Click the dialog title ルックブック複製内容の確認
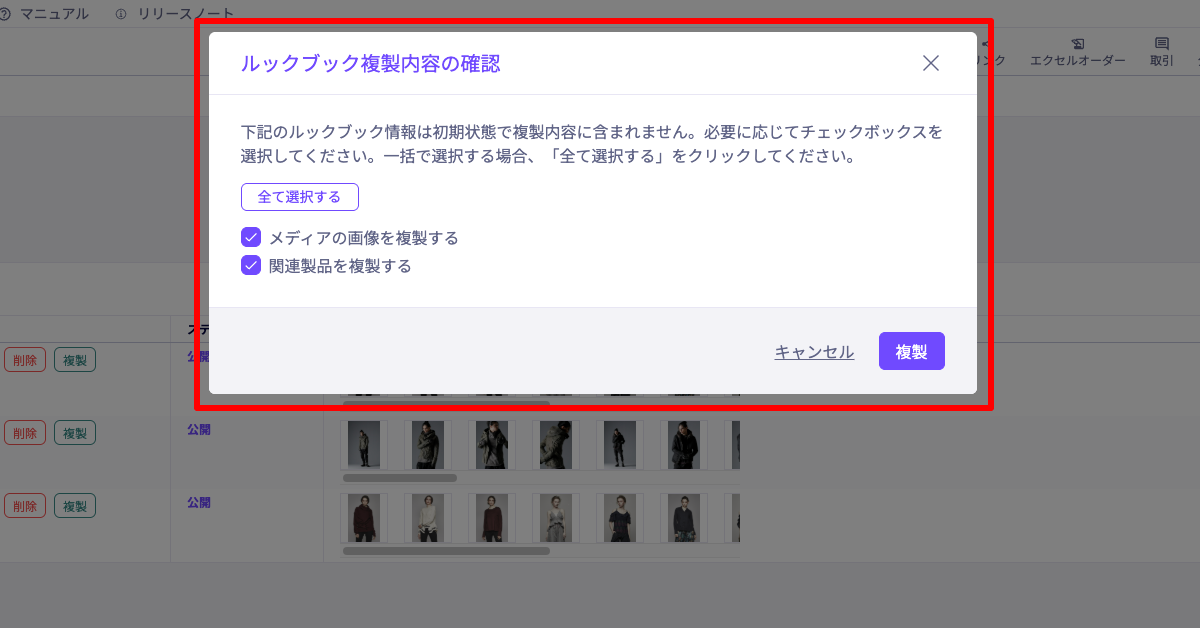 tap(370, 64)
